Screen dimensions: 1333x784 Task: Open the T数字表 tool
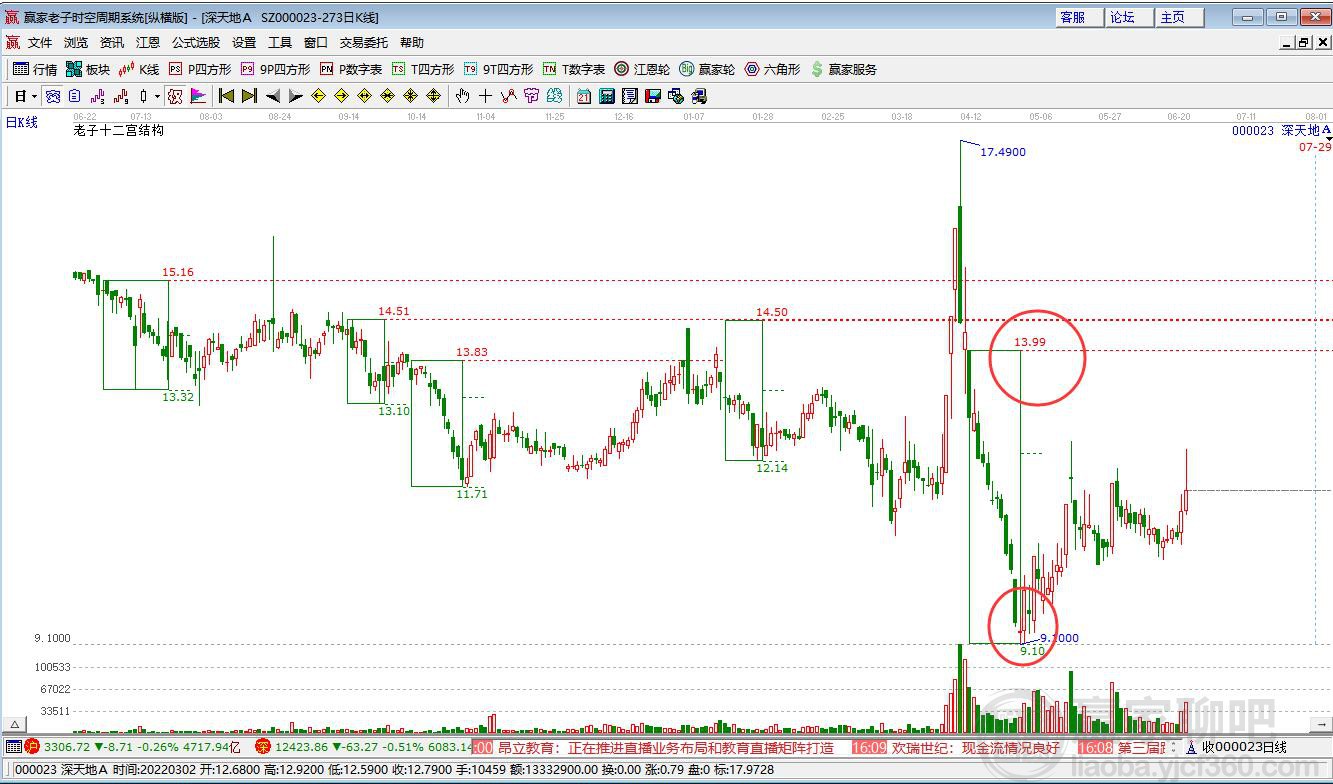(574, 69)
